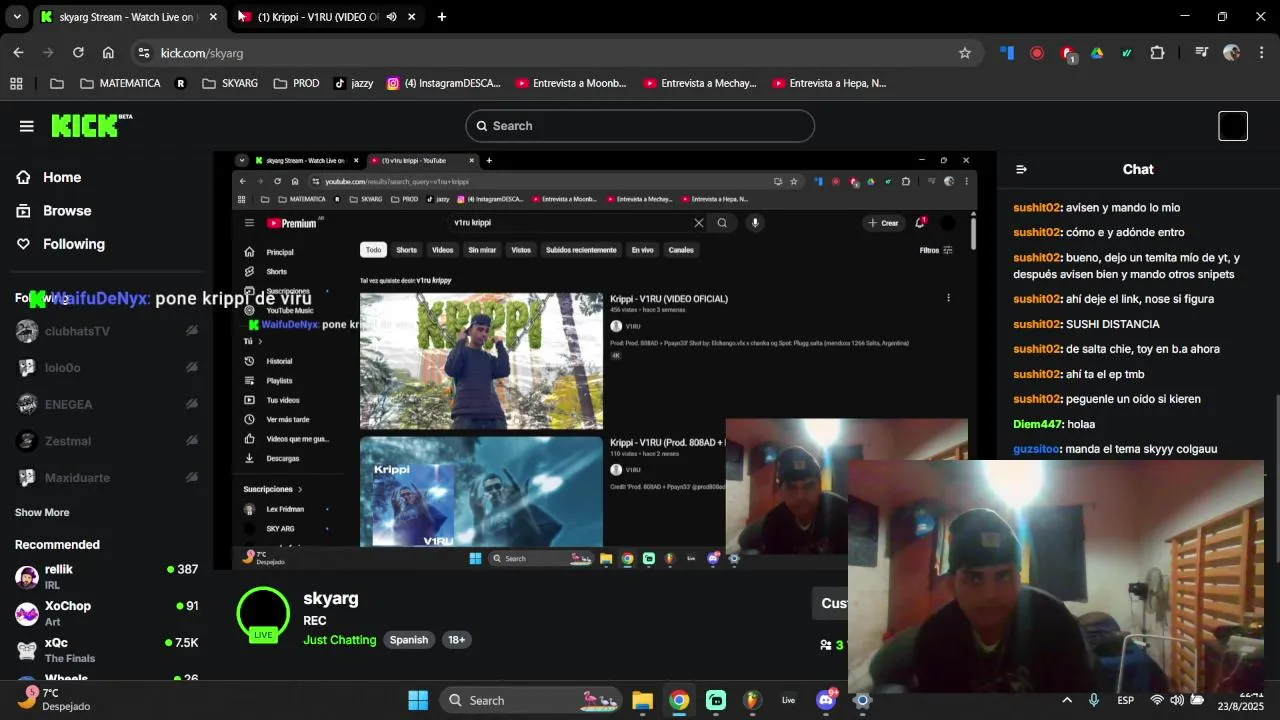1280x720 pixels.
Task: Open the SKYARG bookmark folder
Action: tap(229, 83)
